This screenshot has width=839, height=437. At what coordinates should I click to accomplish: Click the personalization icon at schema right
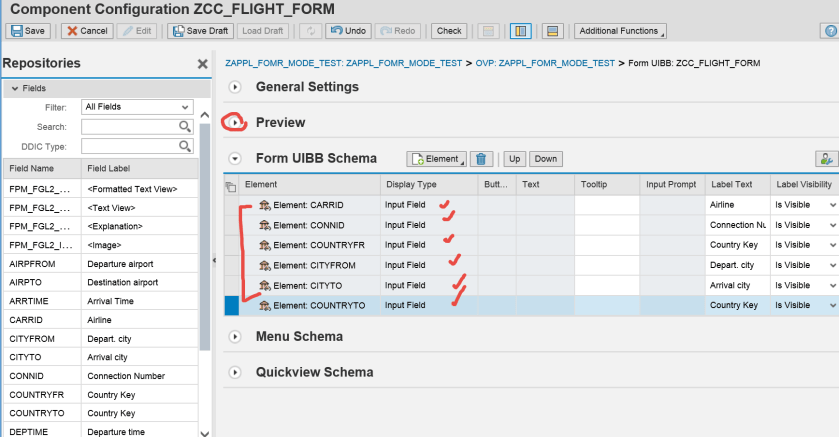pos(827,159)
